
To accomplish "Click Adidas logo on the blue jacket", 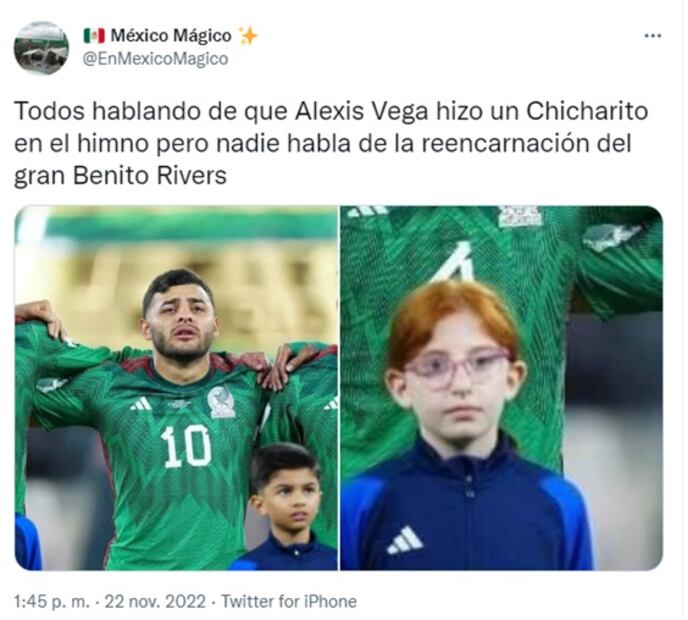I will tap(405, 540).
